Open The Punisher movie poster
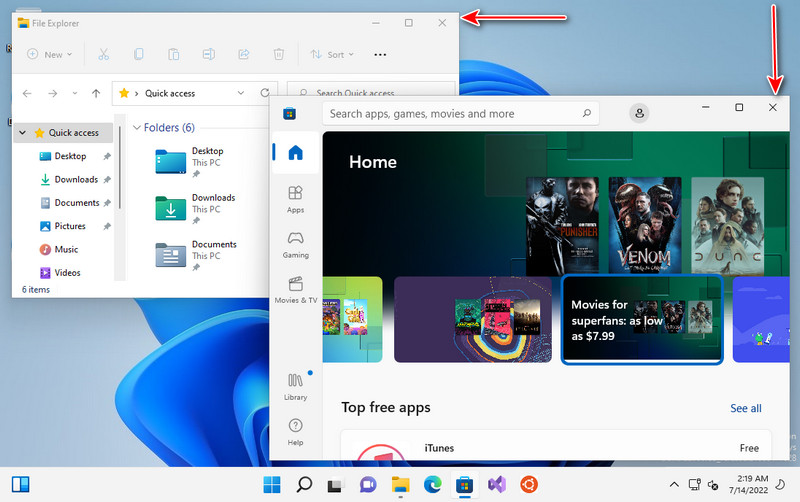This screenshot has height=502, width=800. [x=562, y=225]
